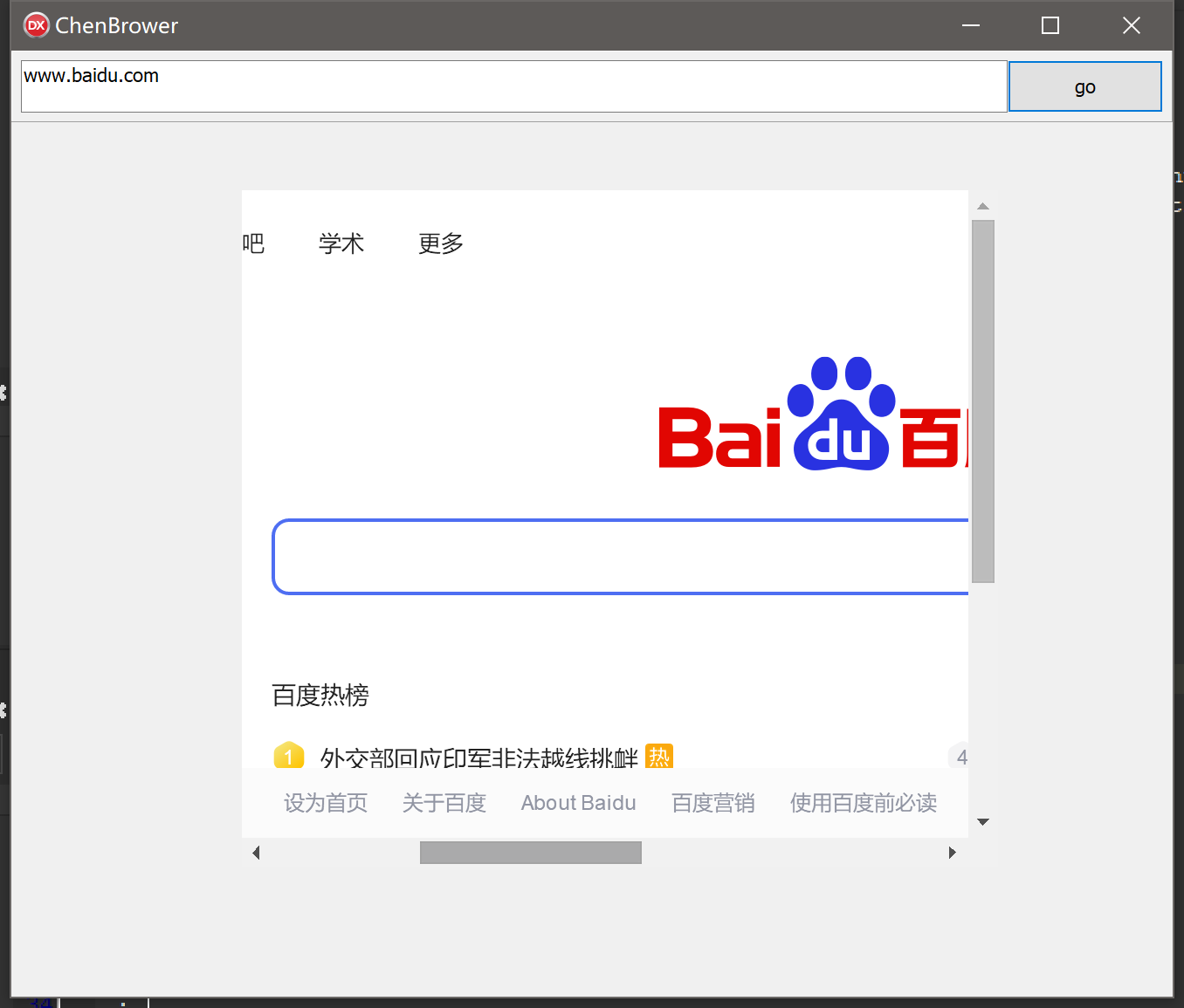Click the ChenBrower DX app icon
The width and height of the screenshot is (1184, 1008).
36,25
